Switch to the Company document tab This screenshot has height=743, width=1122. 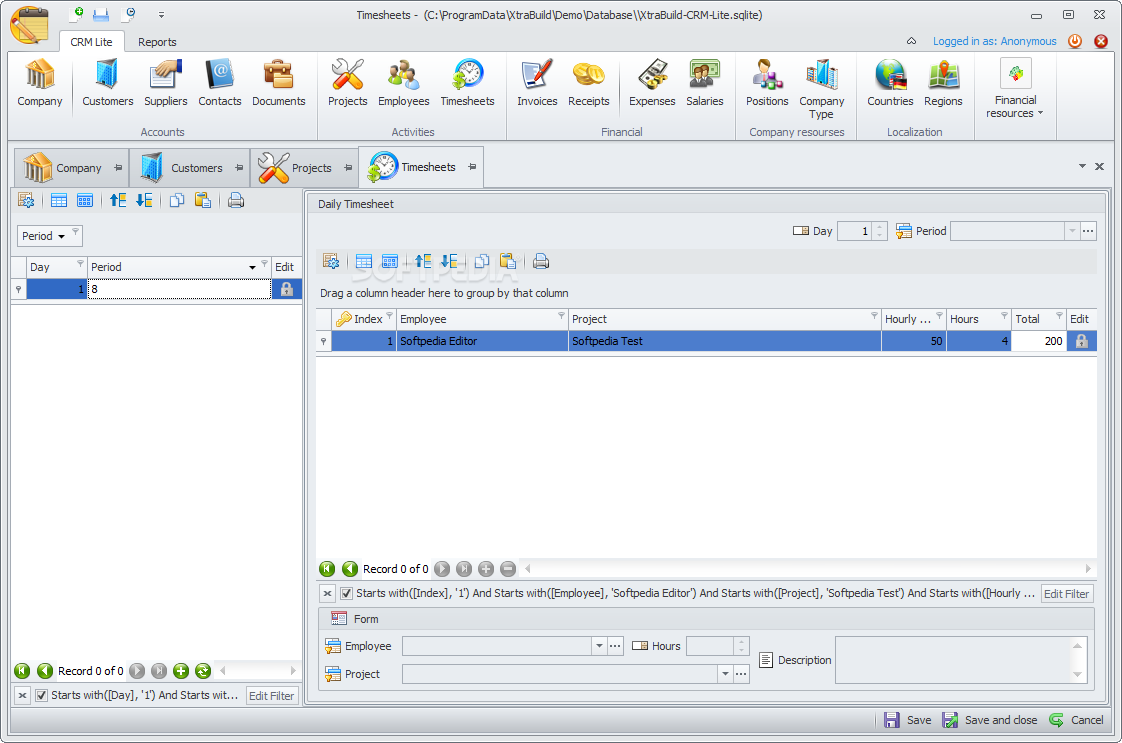pyautogui.click(x=72, y=167)
